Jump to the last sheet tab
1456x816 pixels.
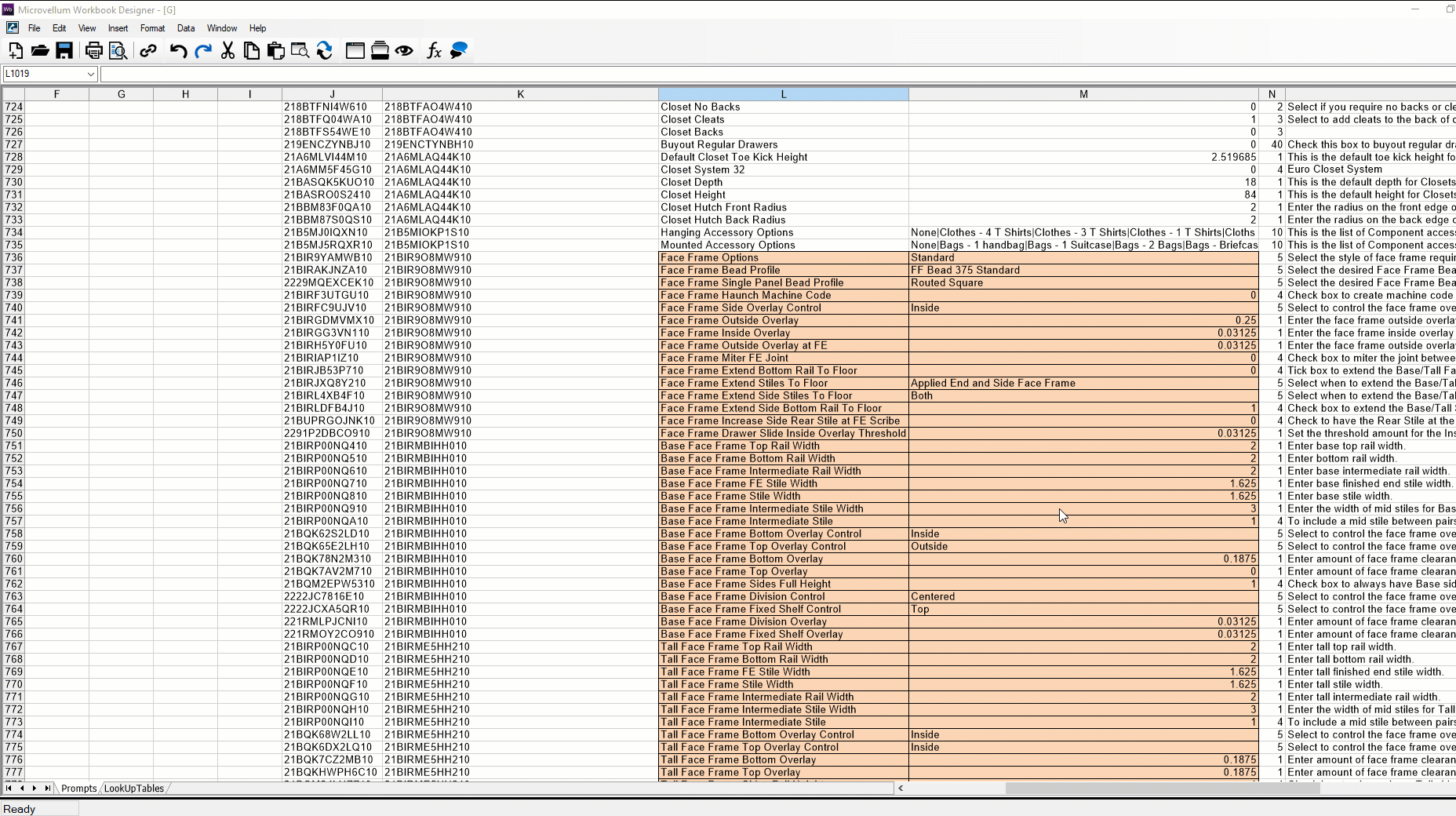click(x=48, y=789)
